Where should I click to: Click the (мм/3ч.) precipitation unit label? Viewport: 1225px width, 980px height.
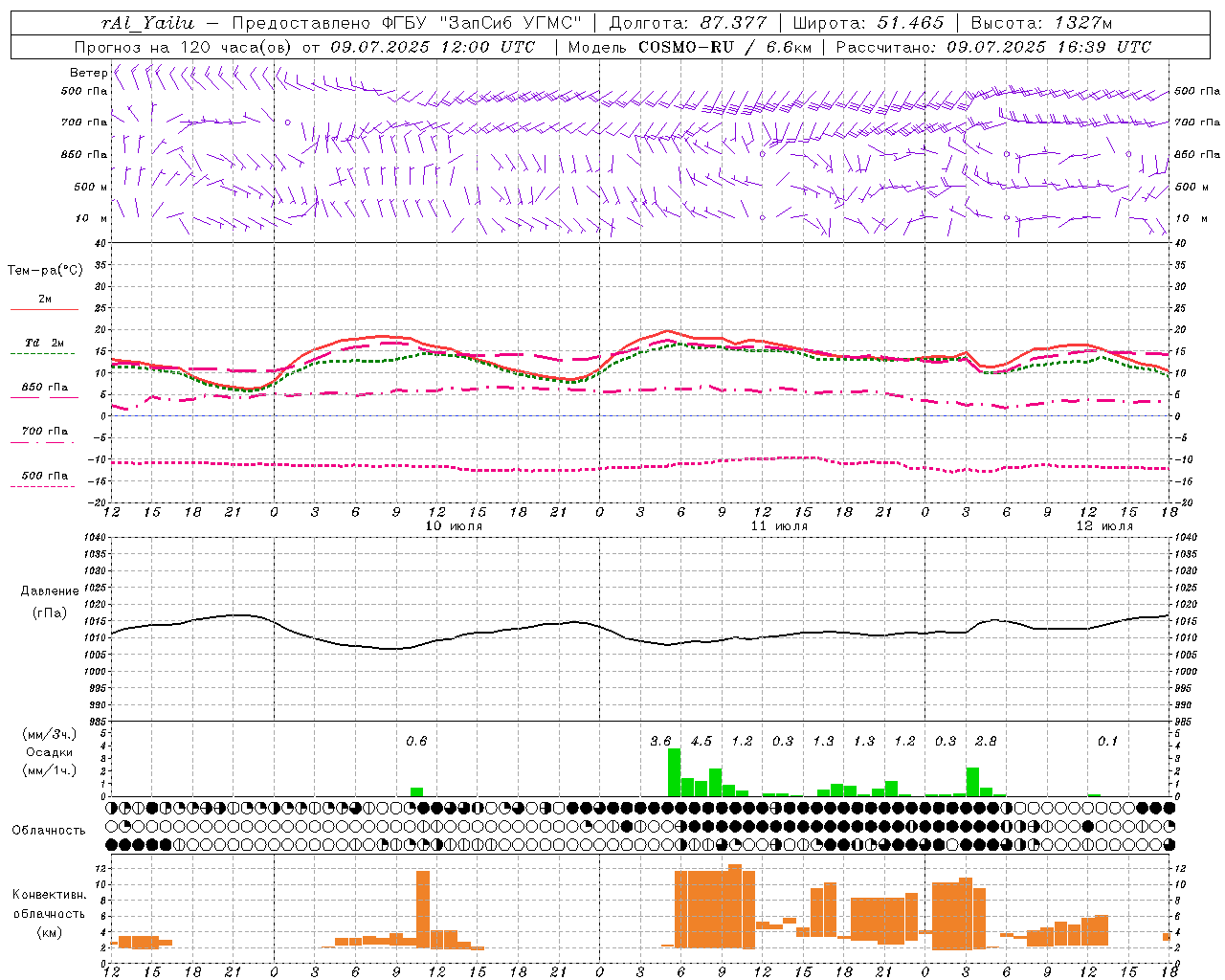click(48, 734)
